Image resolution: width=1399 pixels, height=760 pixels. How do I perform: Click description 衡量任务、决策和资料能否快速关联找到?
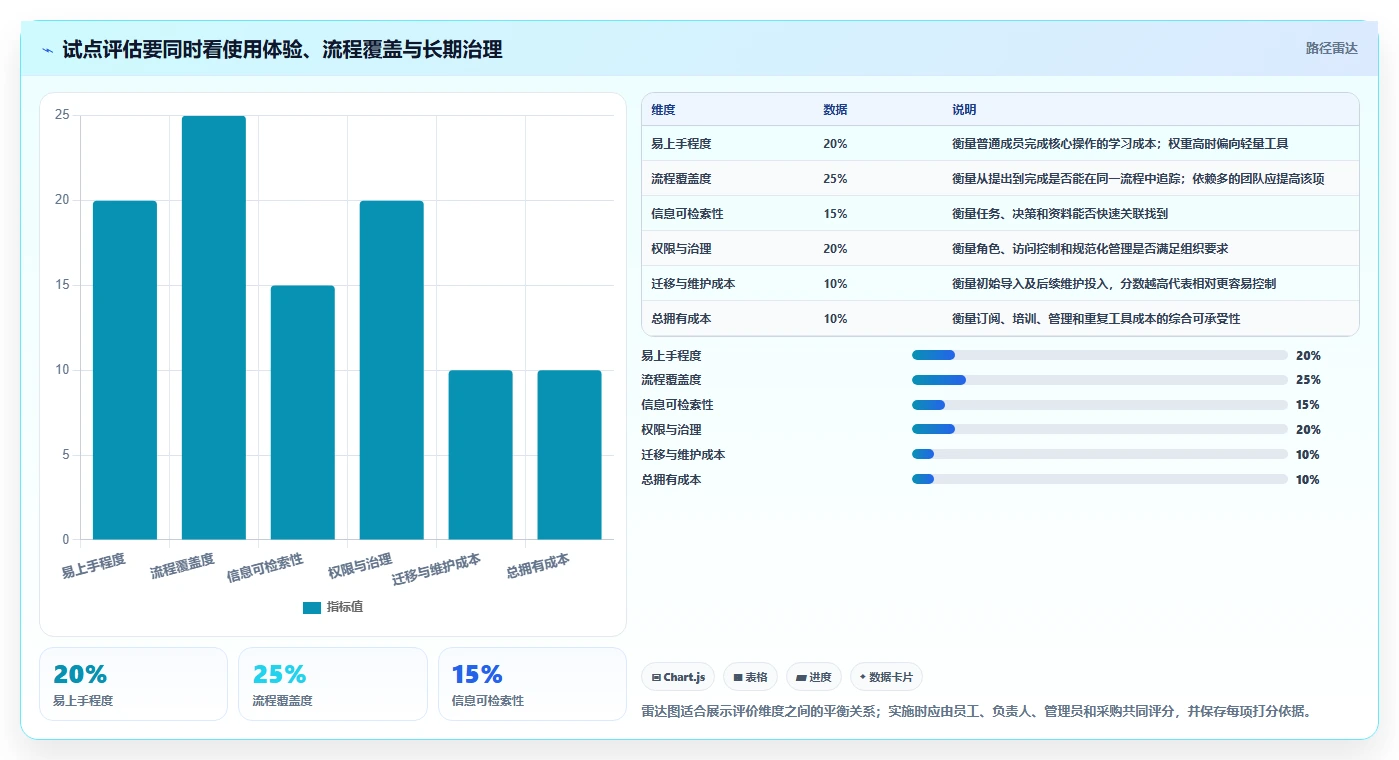coord(1060,214)
